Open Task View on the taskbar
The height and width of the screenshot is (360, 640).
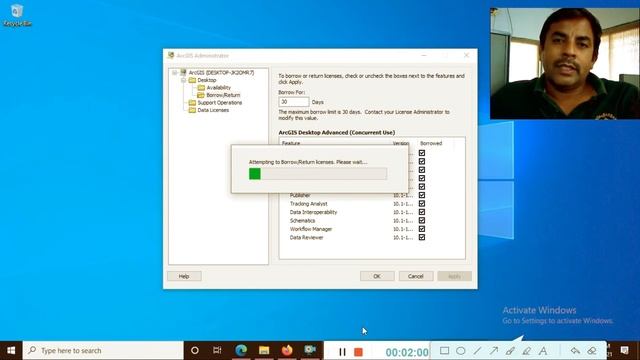[x=217, y=351]
